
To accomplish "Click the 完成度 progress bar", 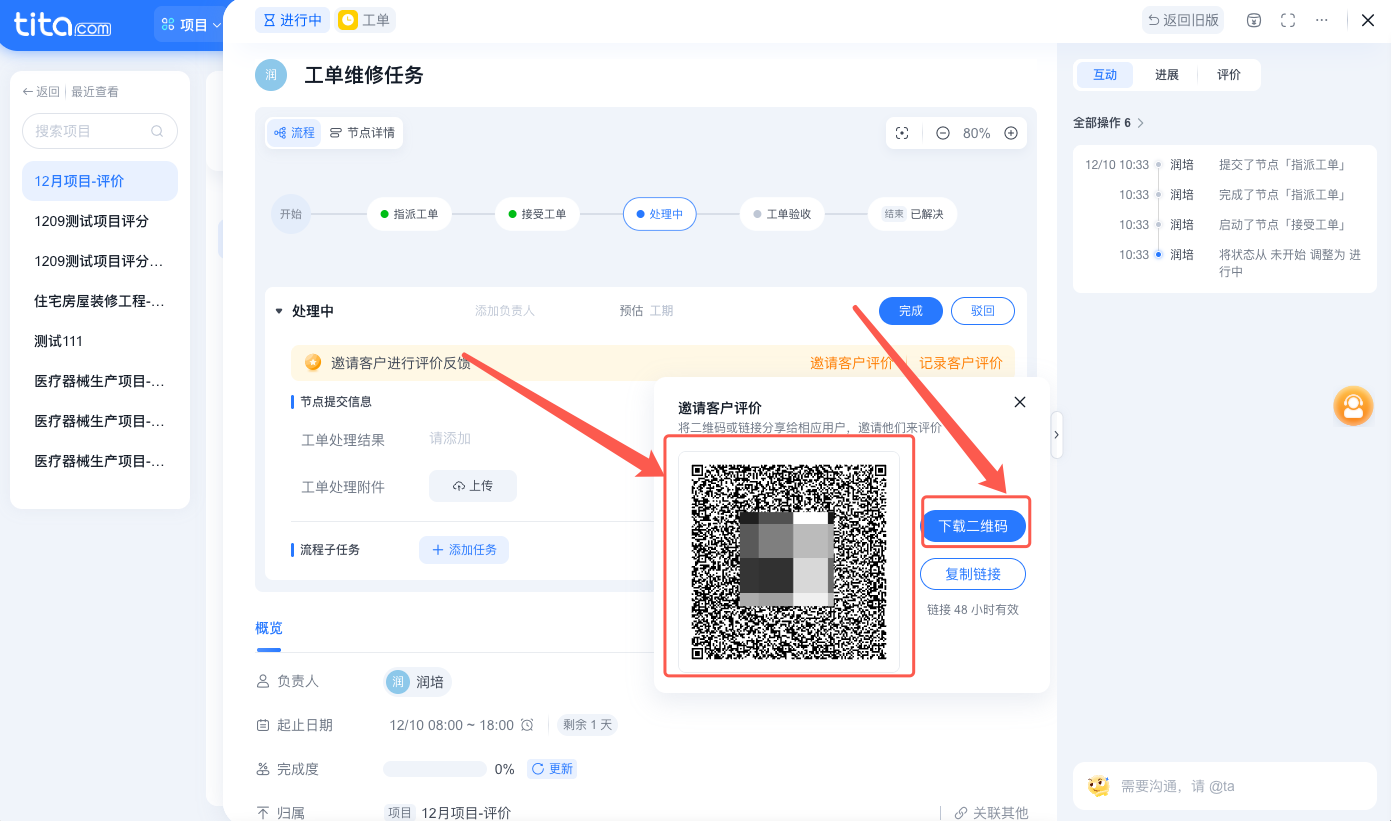I will click(435, 769).
